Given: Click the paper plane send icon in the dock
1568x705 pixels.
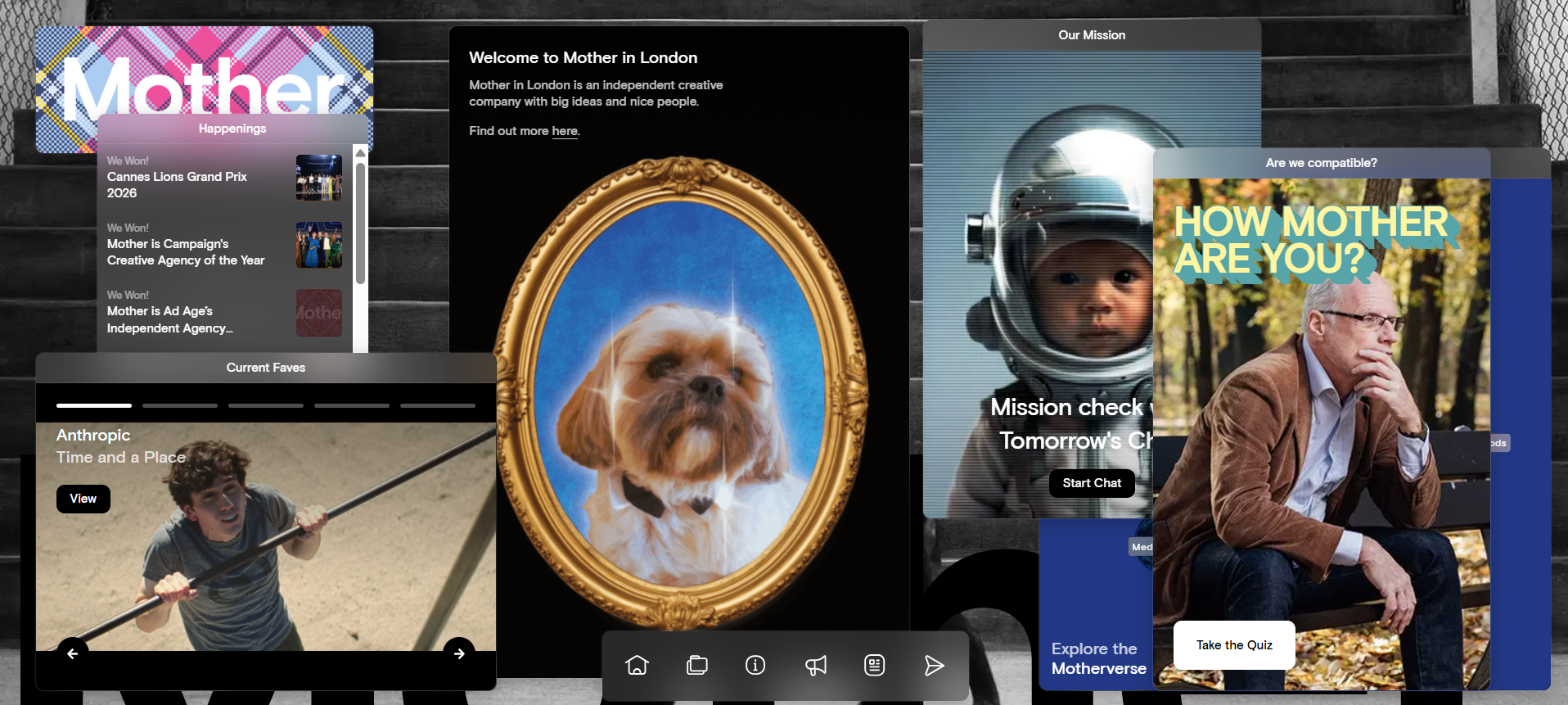Looking at the screenshot, I should pos(934,665).
